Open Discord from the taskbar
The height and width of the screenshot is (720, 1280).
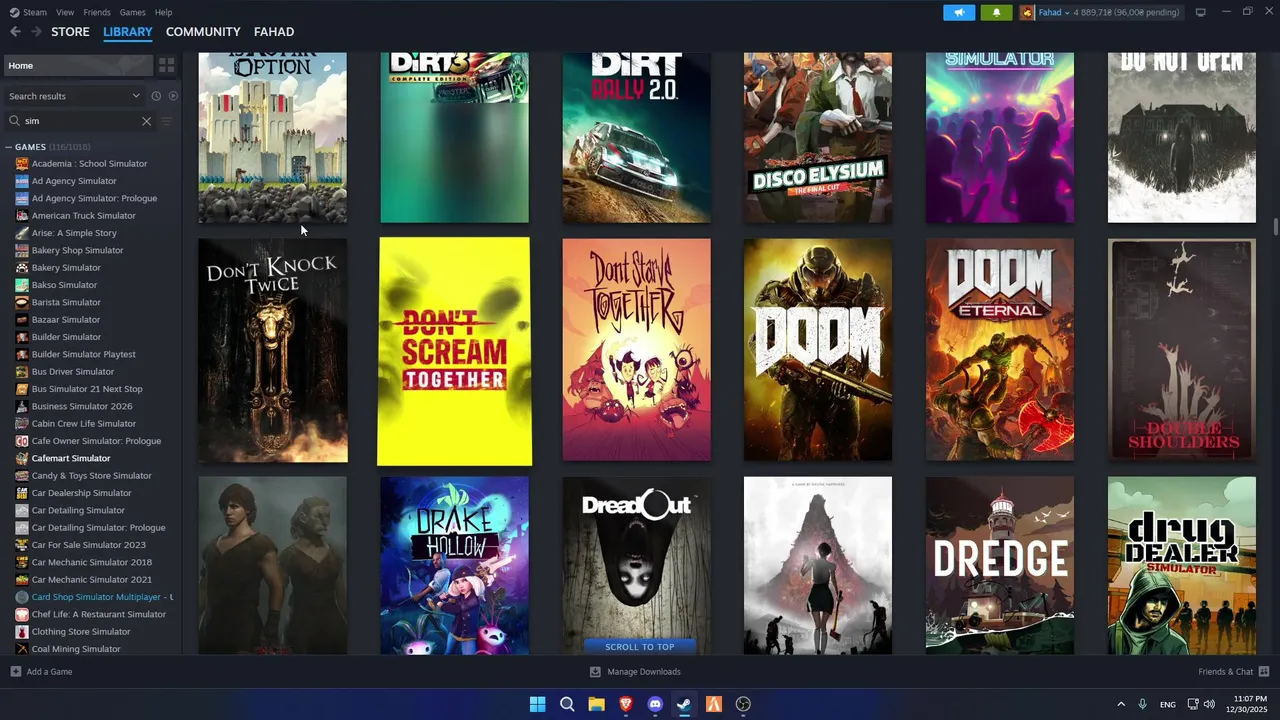(x=655, y=704)
